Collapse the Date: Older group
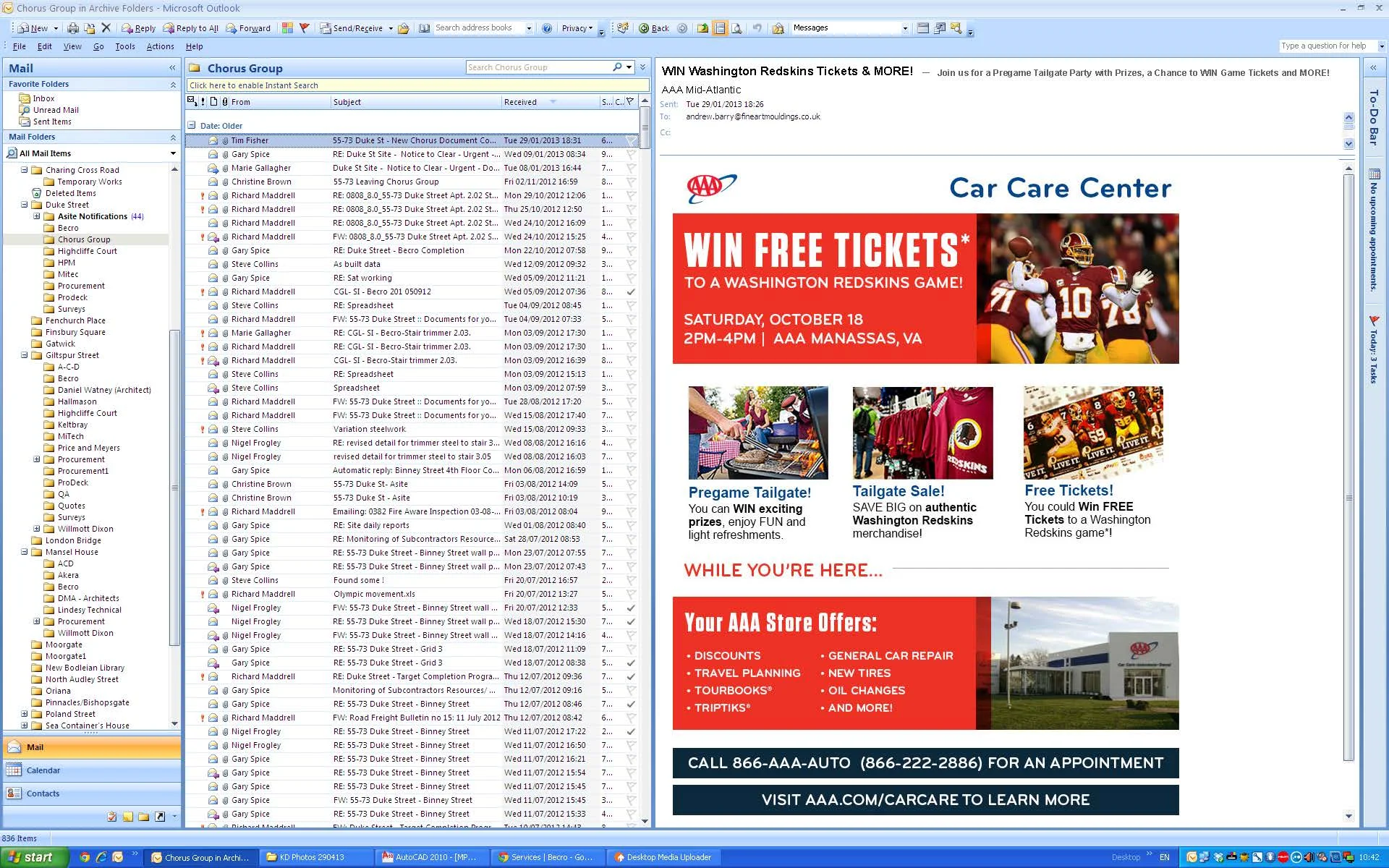 192,125
